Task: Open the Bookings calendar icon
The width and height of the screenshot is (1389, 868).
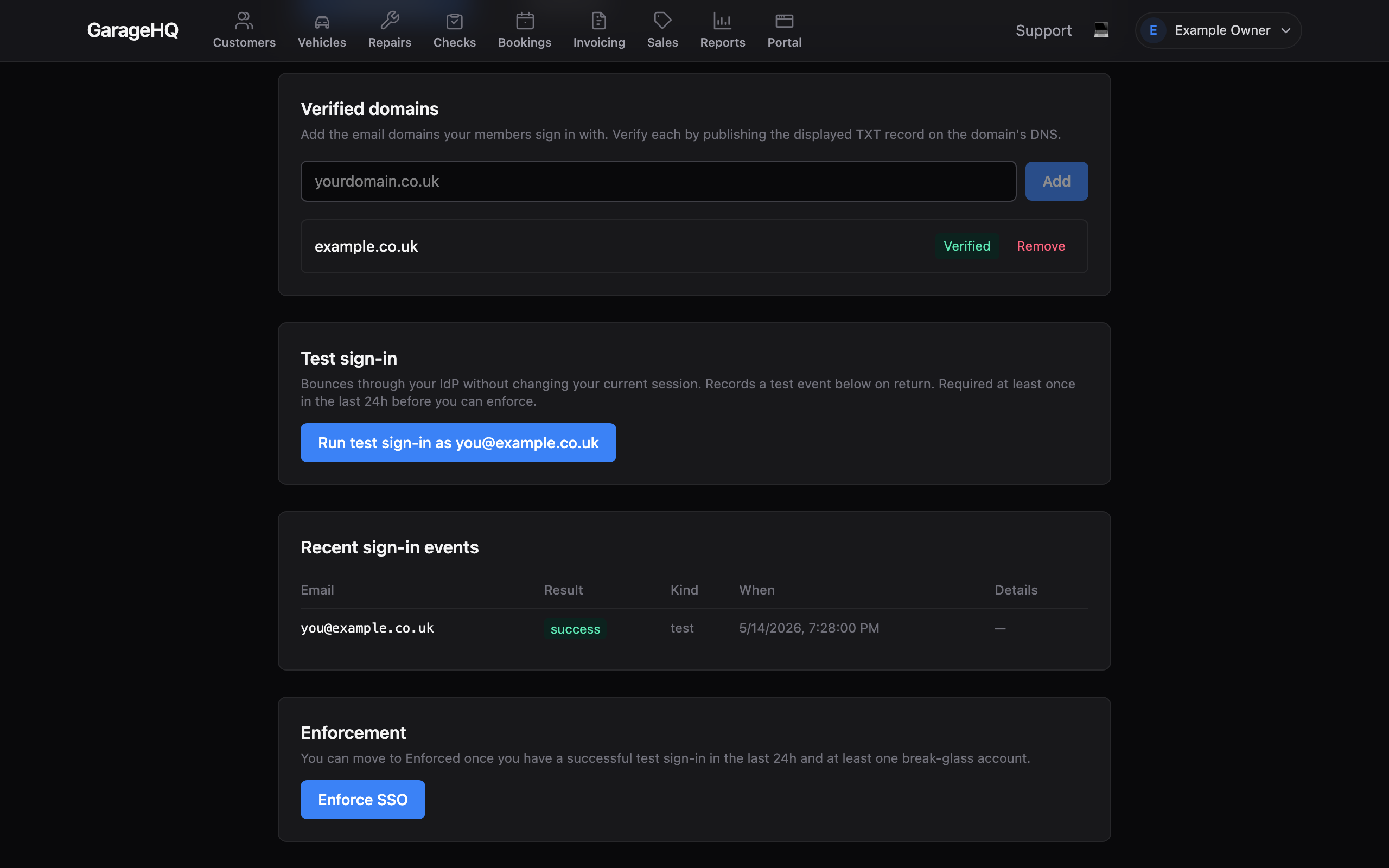Action: point(525,21)
